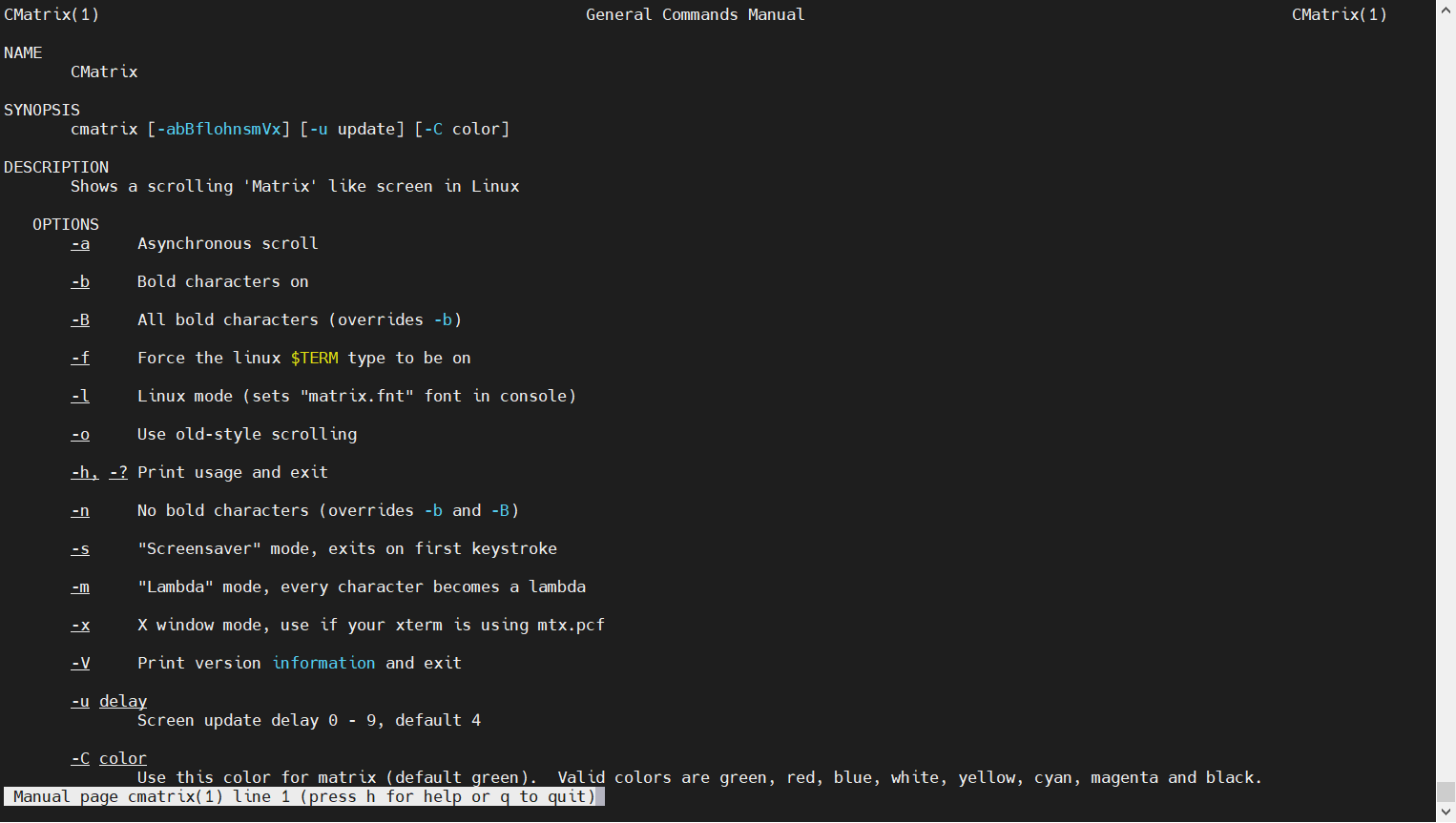Click the -C flag before 'color'
This screenshot has width=1456, height=823.
(x=80, y=758)
